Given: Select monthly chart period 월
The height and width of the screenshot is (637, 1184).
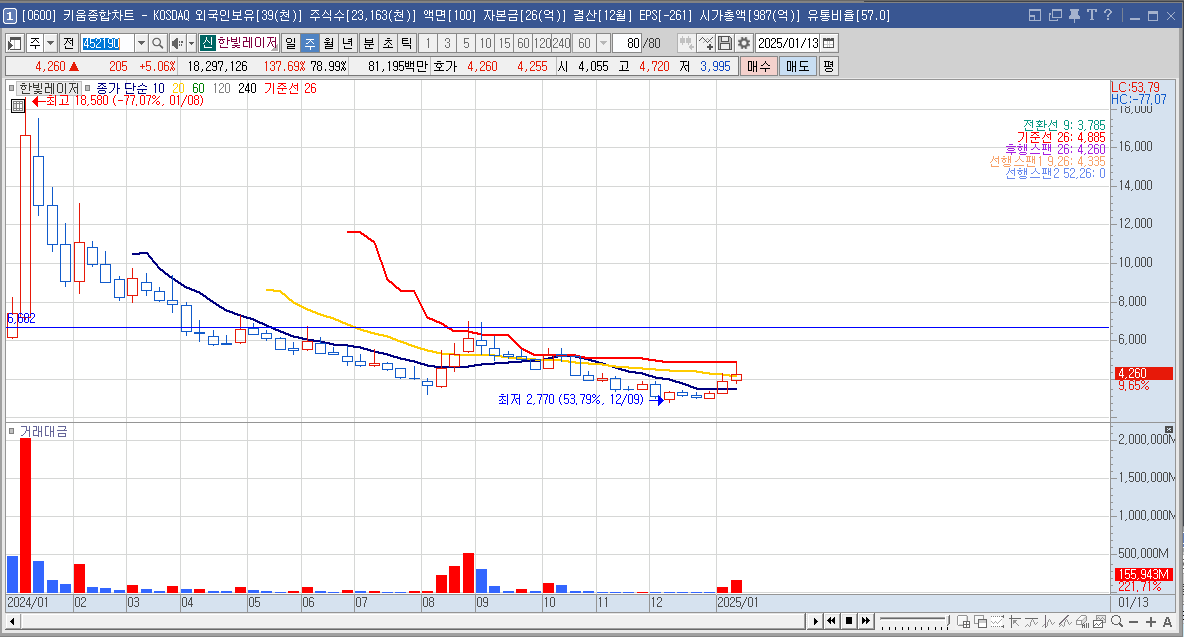Looking at the screenshot, I should 328,43.
